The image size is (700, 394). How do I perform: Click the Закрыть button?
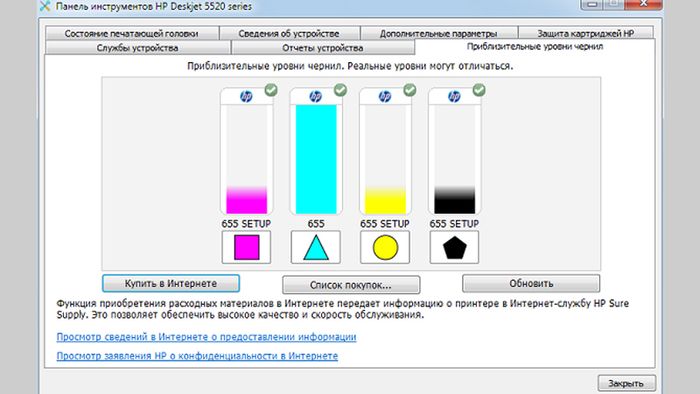click(x=626, y=383)
